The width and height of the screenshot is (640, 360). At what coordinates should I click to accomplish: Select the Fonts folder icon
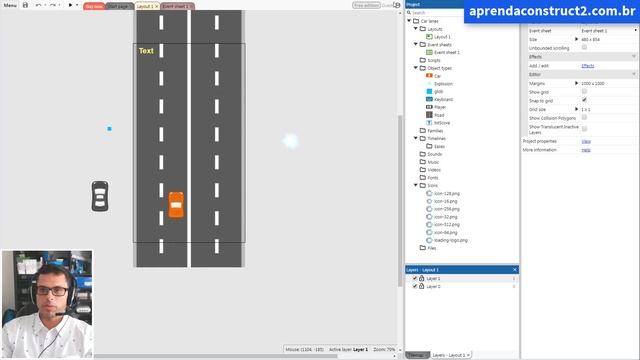click(x=423, y=178)
